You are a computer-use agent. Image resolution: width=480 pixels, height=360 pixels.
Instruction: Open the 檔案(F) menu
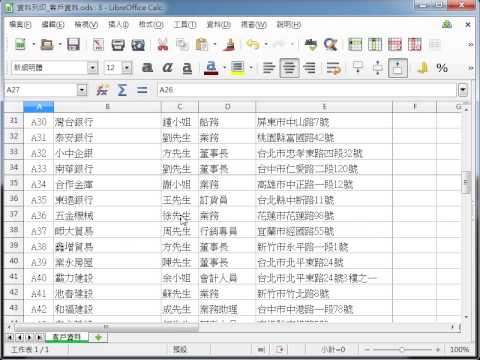[20, 25]
